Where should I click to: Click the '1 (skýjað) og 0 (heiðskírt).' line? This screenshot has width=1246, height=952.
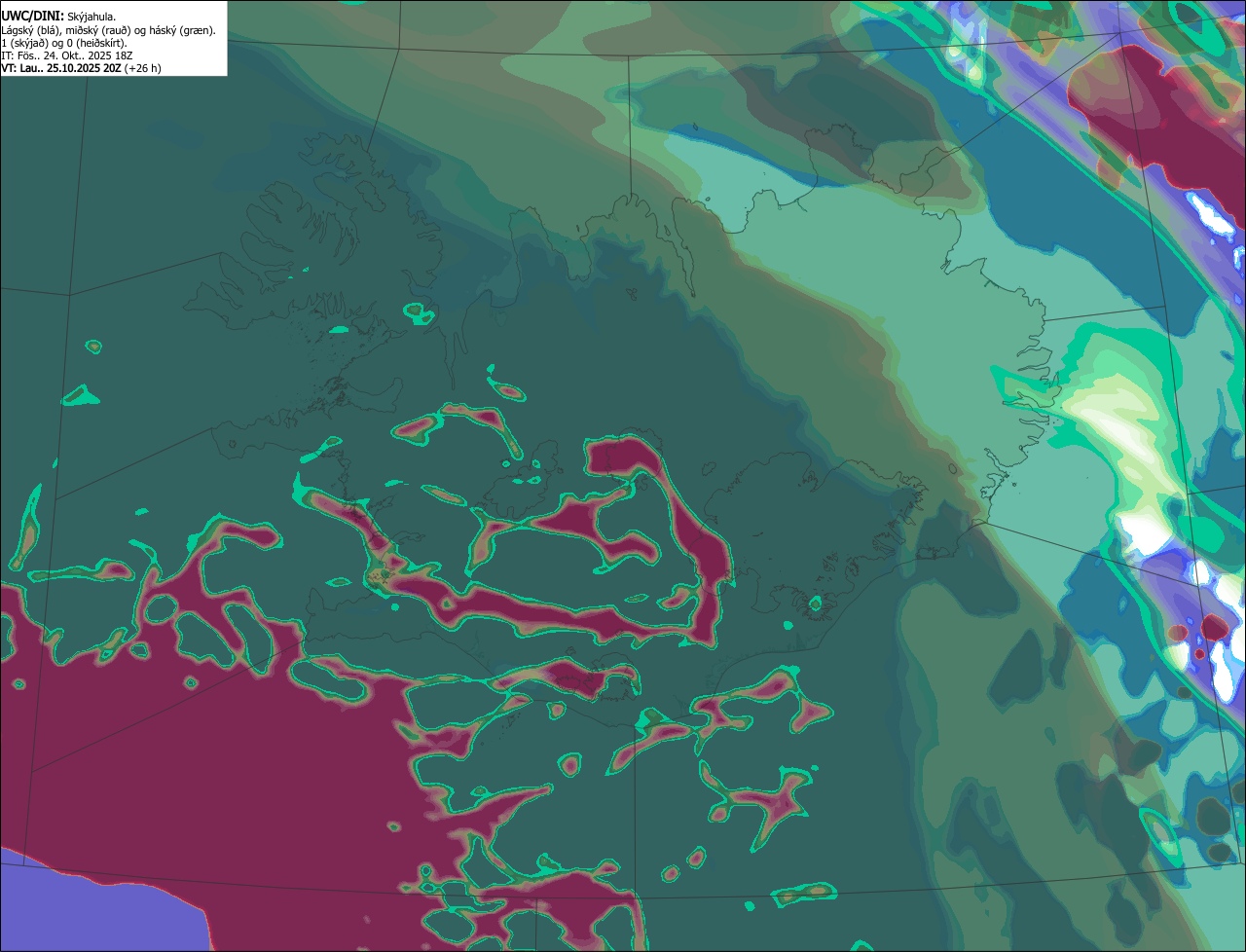pos(63,43)
